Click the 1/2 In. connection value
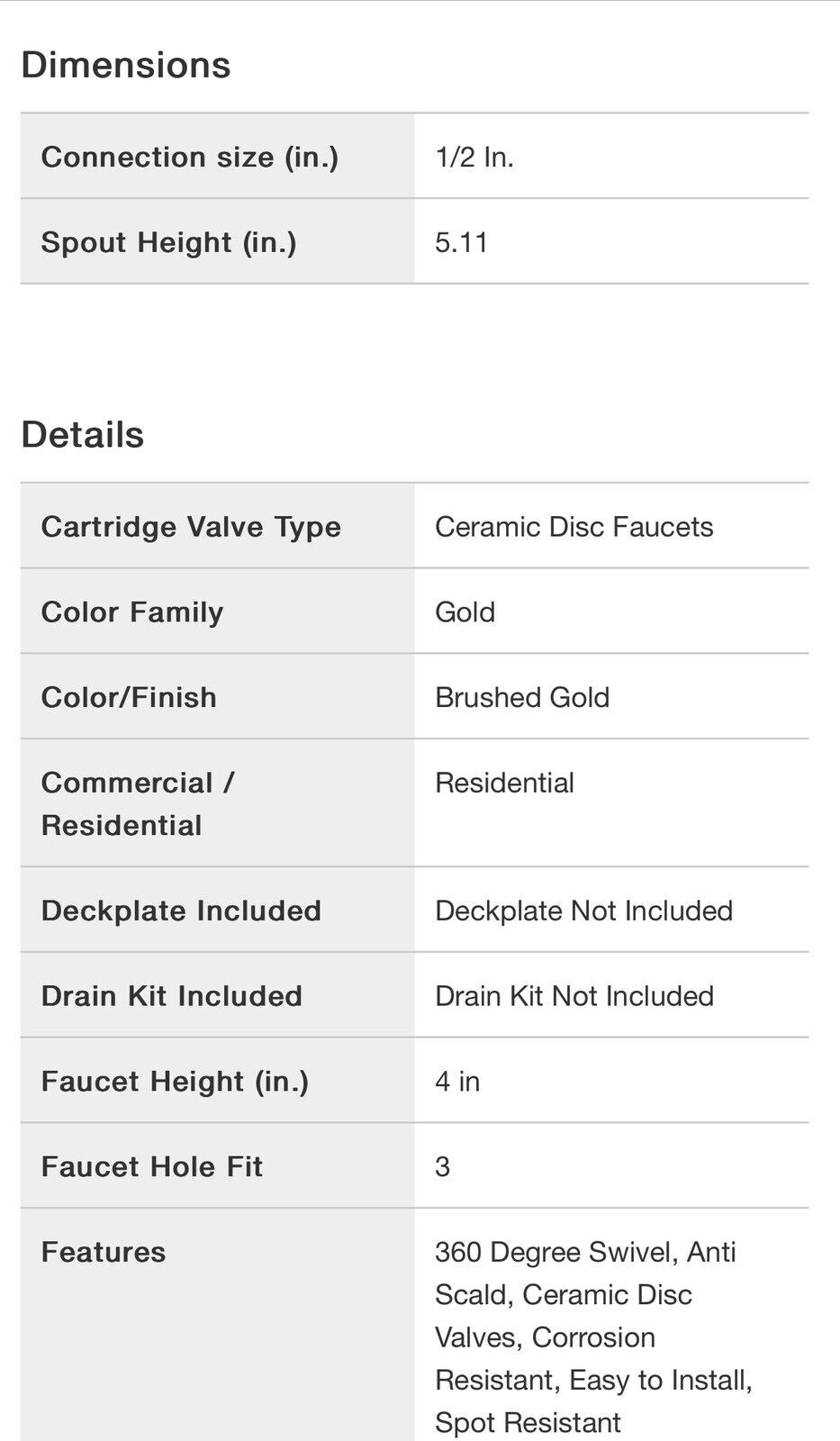 474,158
